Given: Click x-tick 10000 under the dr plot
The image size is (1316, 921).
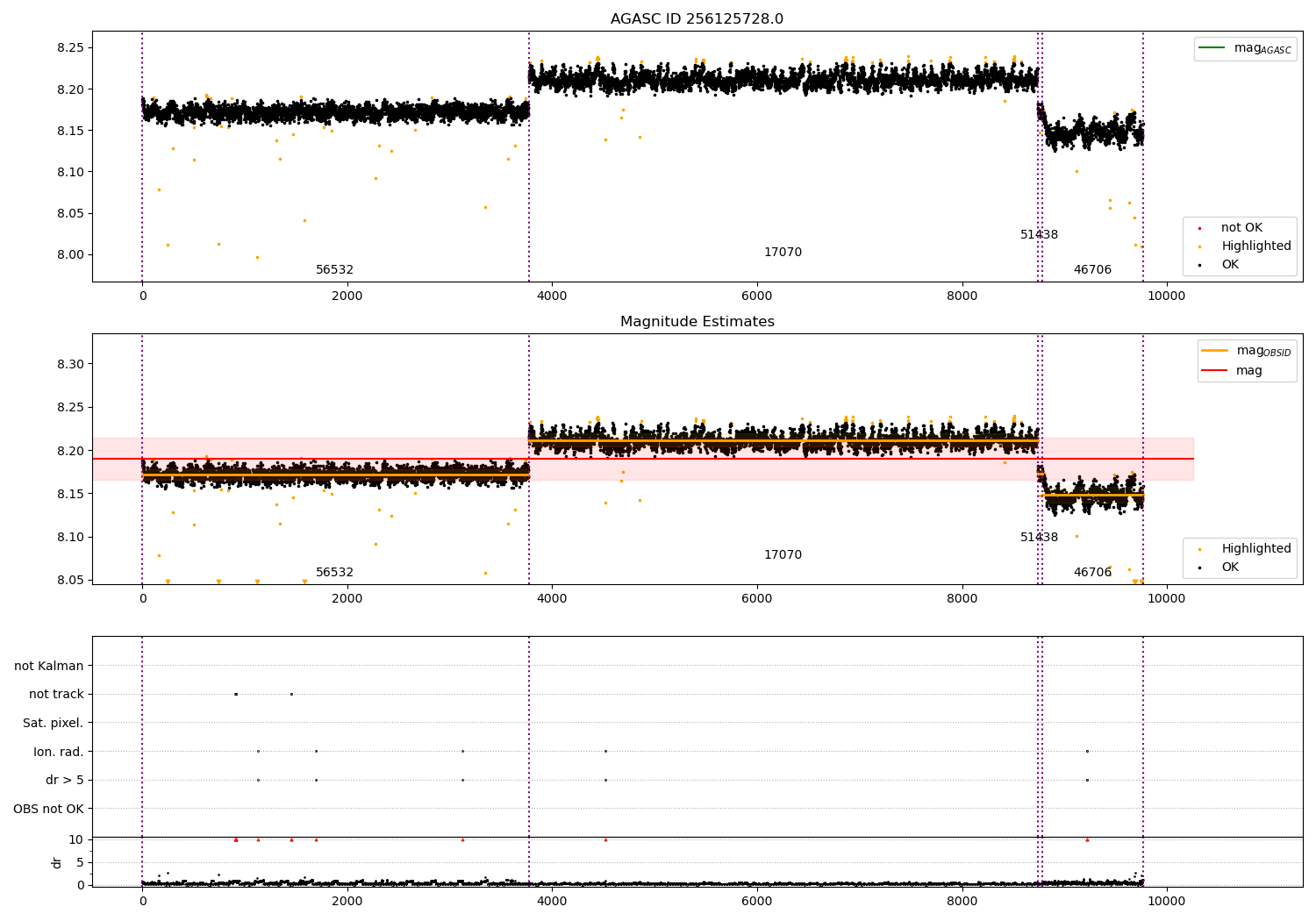Looking at the screenshot, I should pos(1167,901).
